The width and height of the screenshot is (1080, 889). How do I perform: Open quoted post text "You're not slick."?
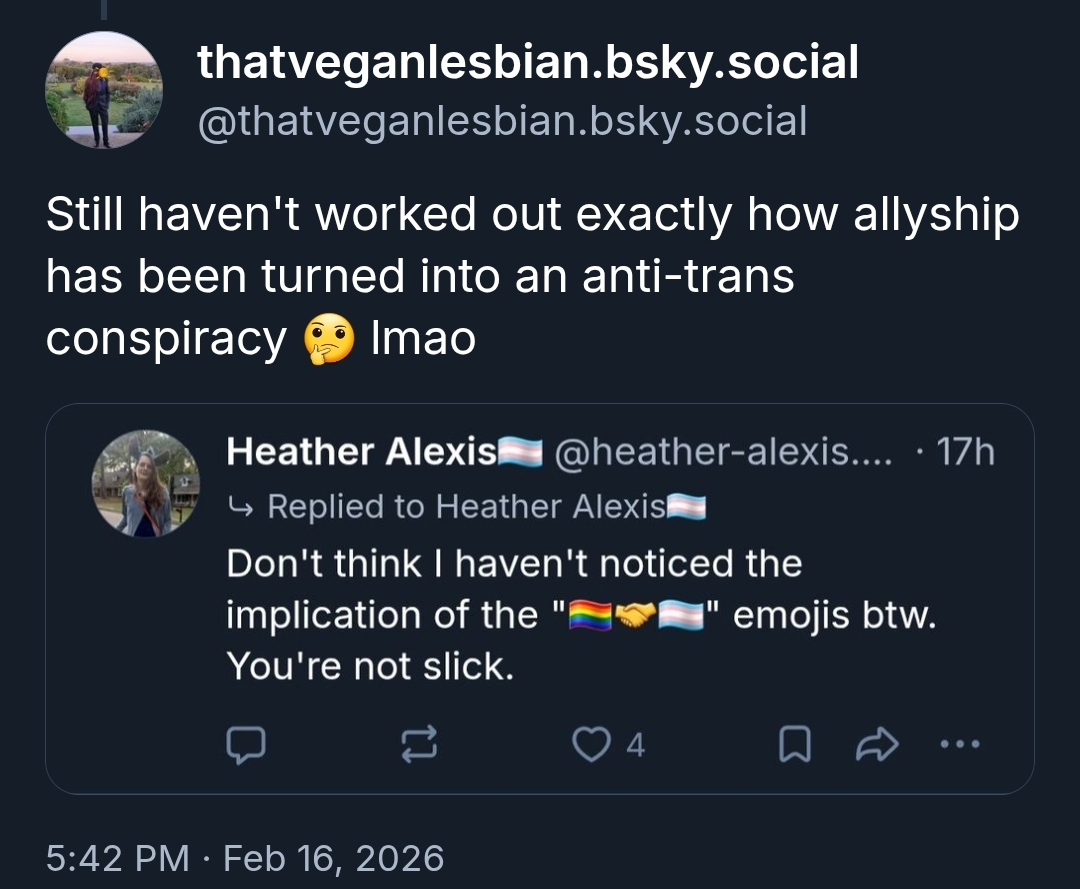(x=370, y=665)
